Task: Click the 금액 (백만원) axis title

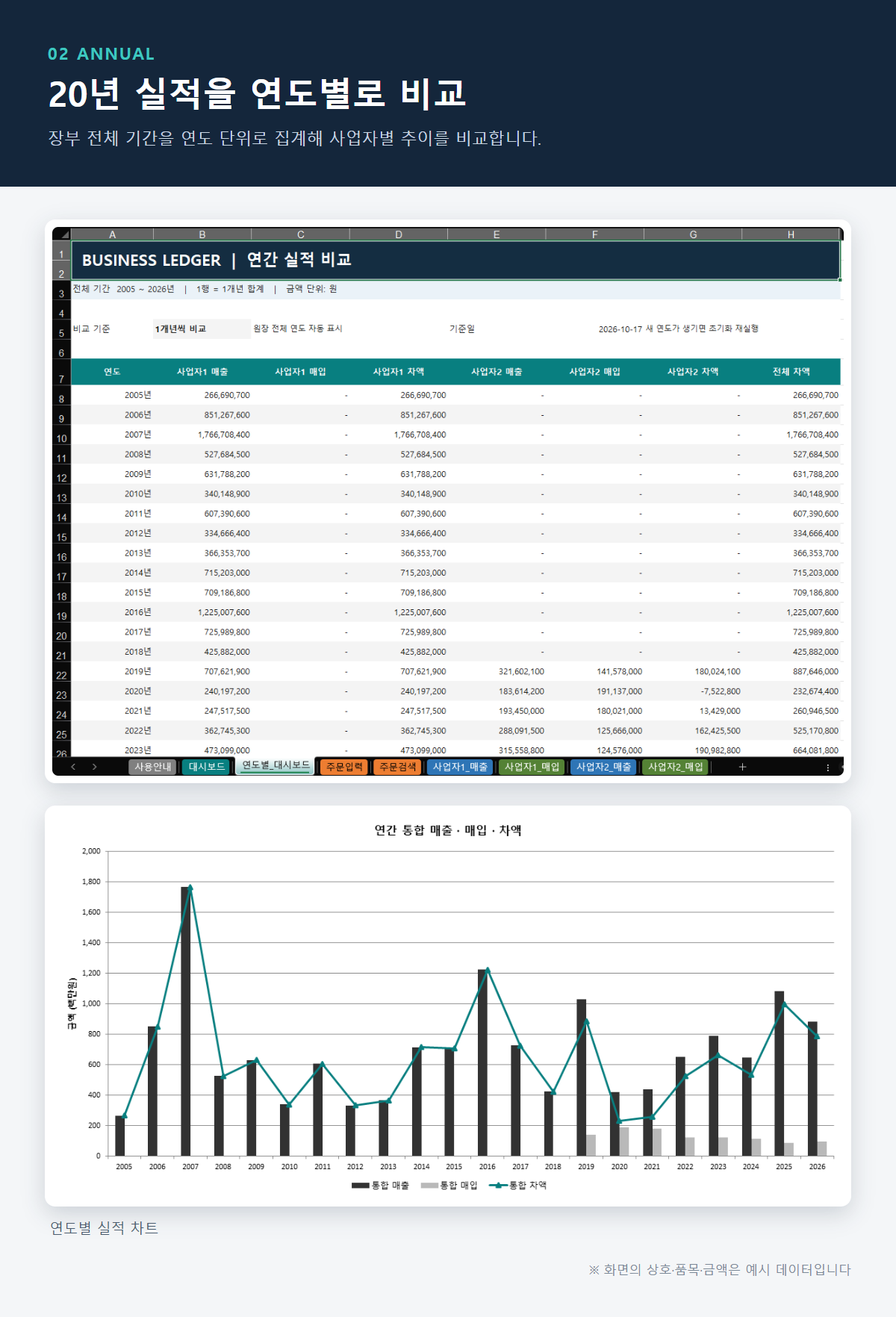Action: [72, 1003]
